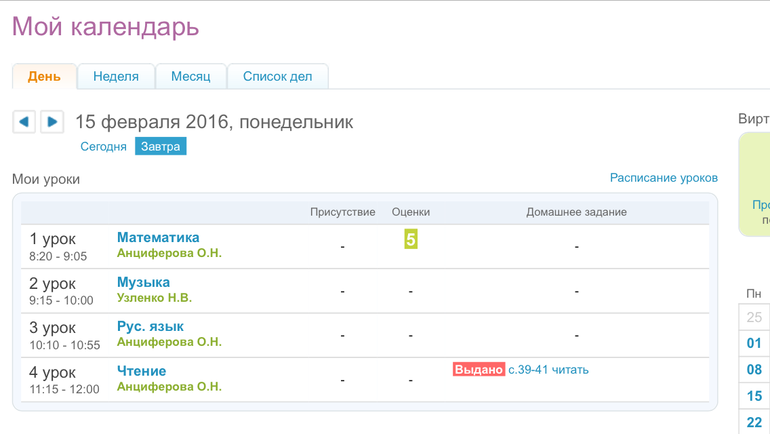Select date 08 in mini calendar
Viewport: 770px width, 434px height.
click(754, 370)
